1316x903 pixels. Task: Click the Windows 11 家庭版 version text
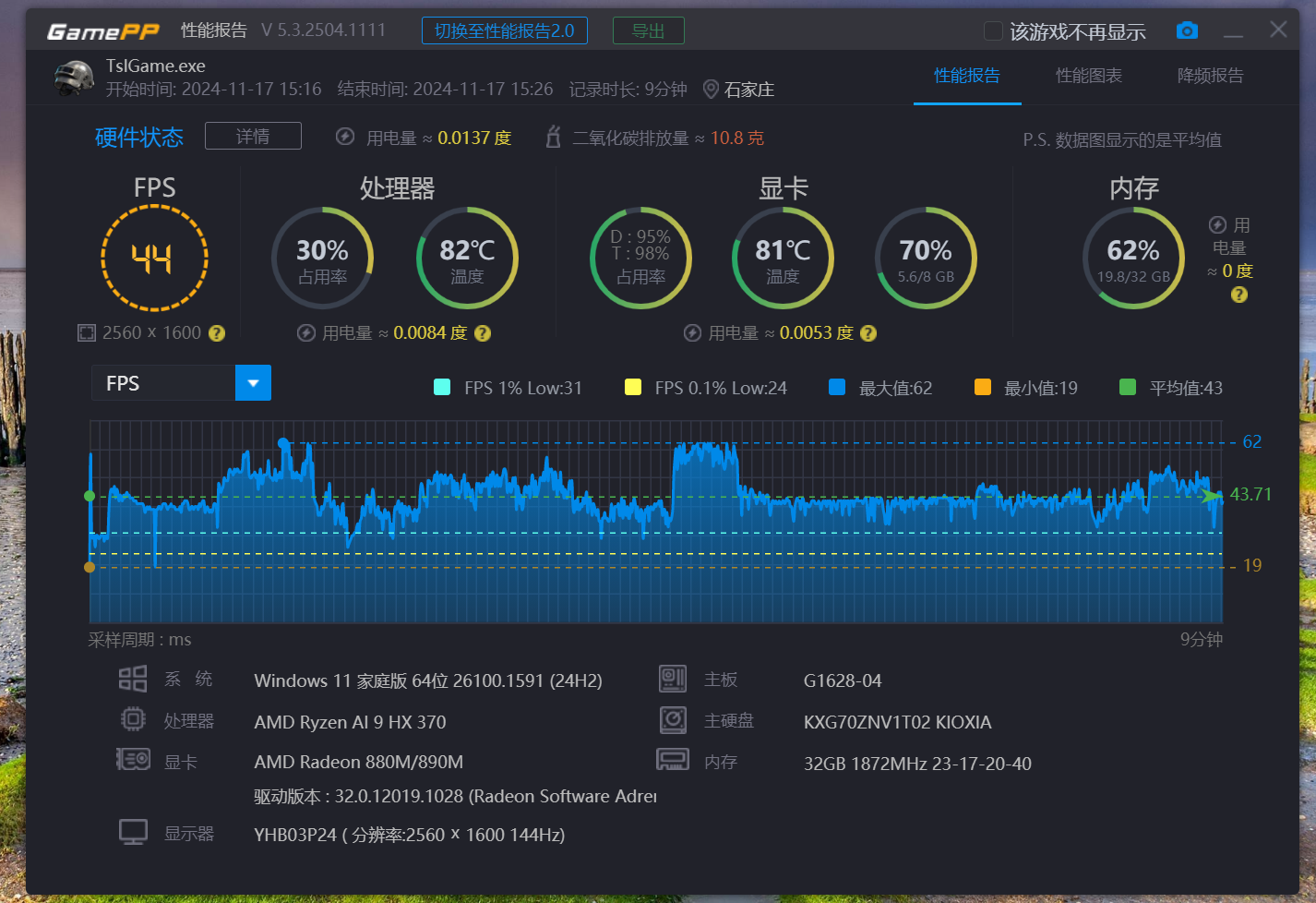pos(428,680)
